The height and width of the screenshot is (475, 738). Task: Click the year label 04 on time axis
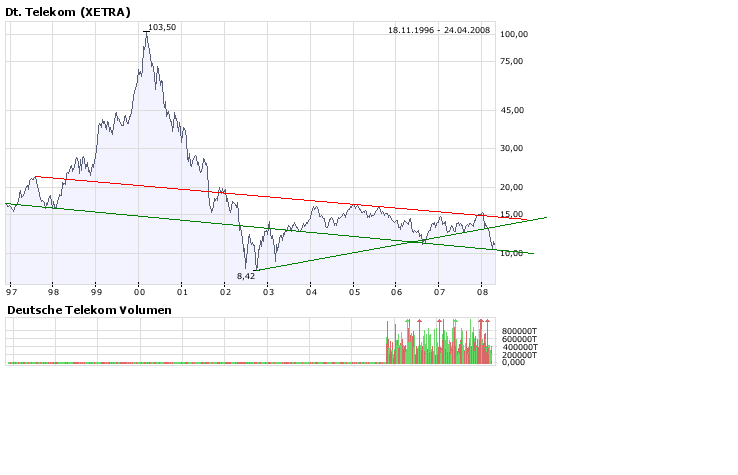[x=312, y=292]
